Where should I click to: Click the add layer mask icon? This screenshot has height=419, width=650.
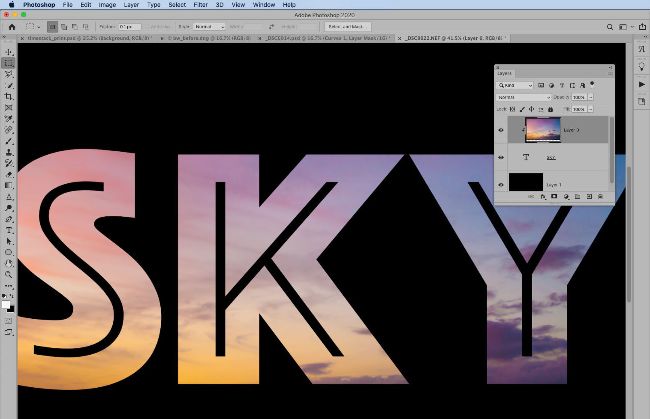click(552, 197)
